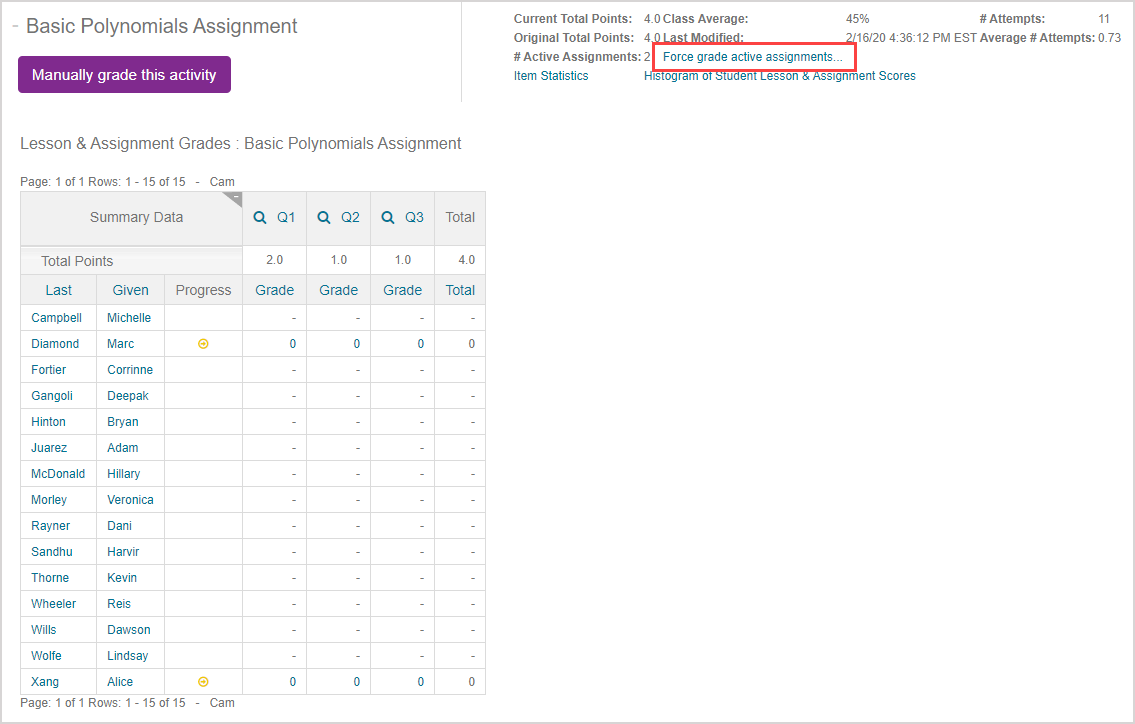Click the magnifier icon for Q2
1135x724 pixels.
pyautogui.click(x=323, y=217)
